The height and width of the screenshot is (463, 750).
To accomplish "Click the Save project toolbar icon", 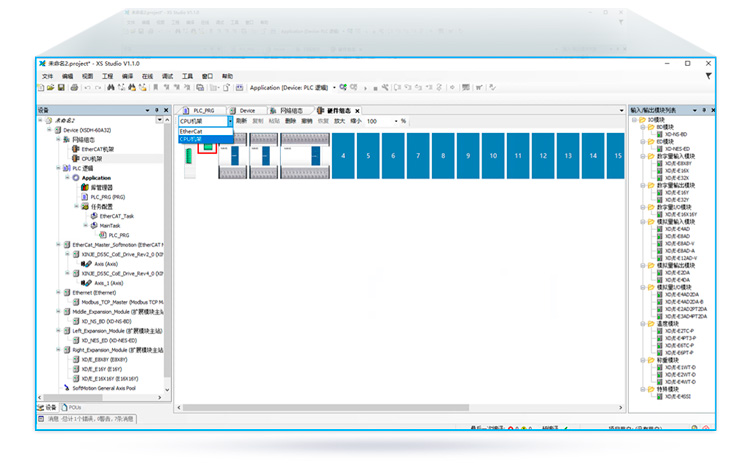I will pos(61,88).
